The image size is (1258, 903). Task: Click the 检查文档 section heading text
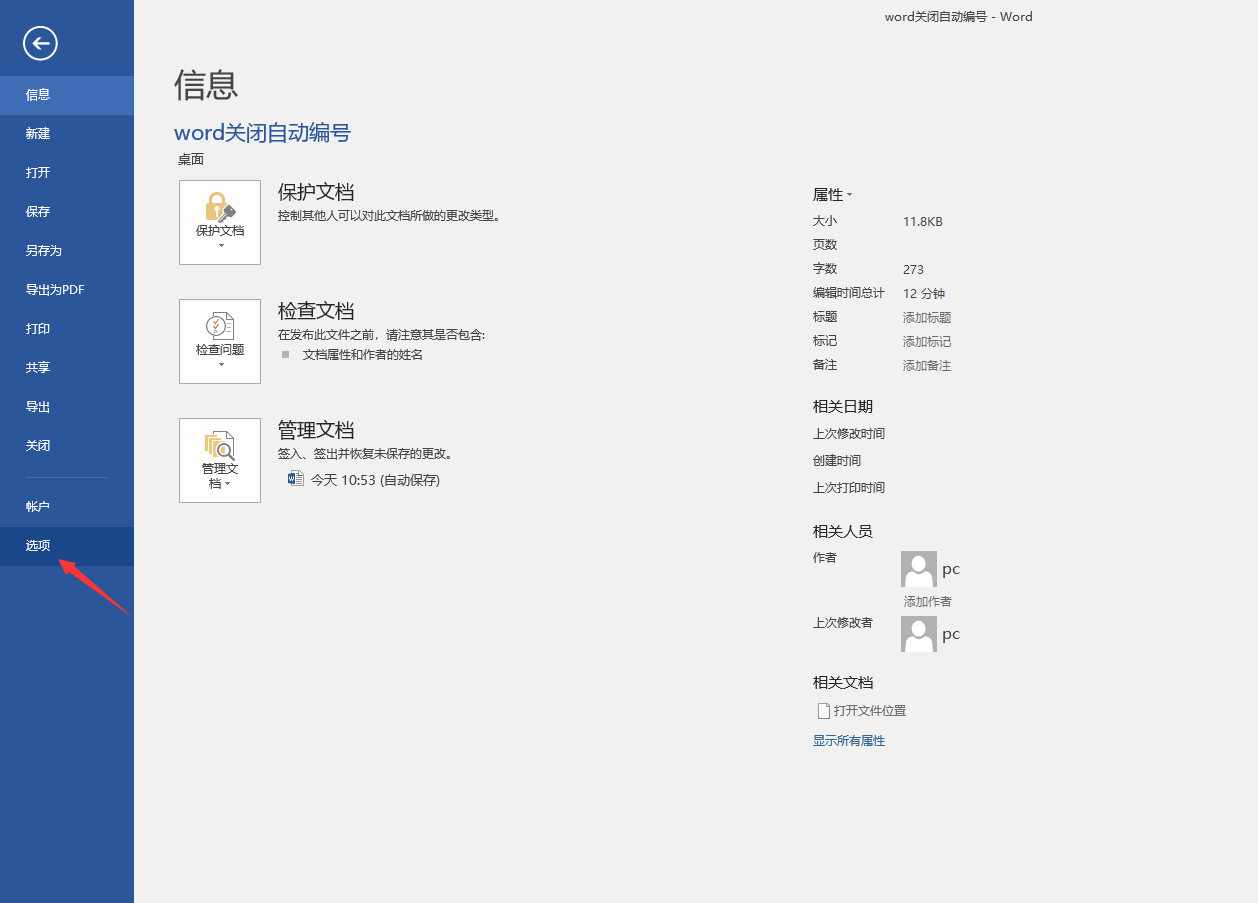pos(316,311)
